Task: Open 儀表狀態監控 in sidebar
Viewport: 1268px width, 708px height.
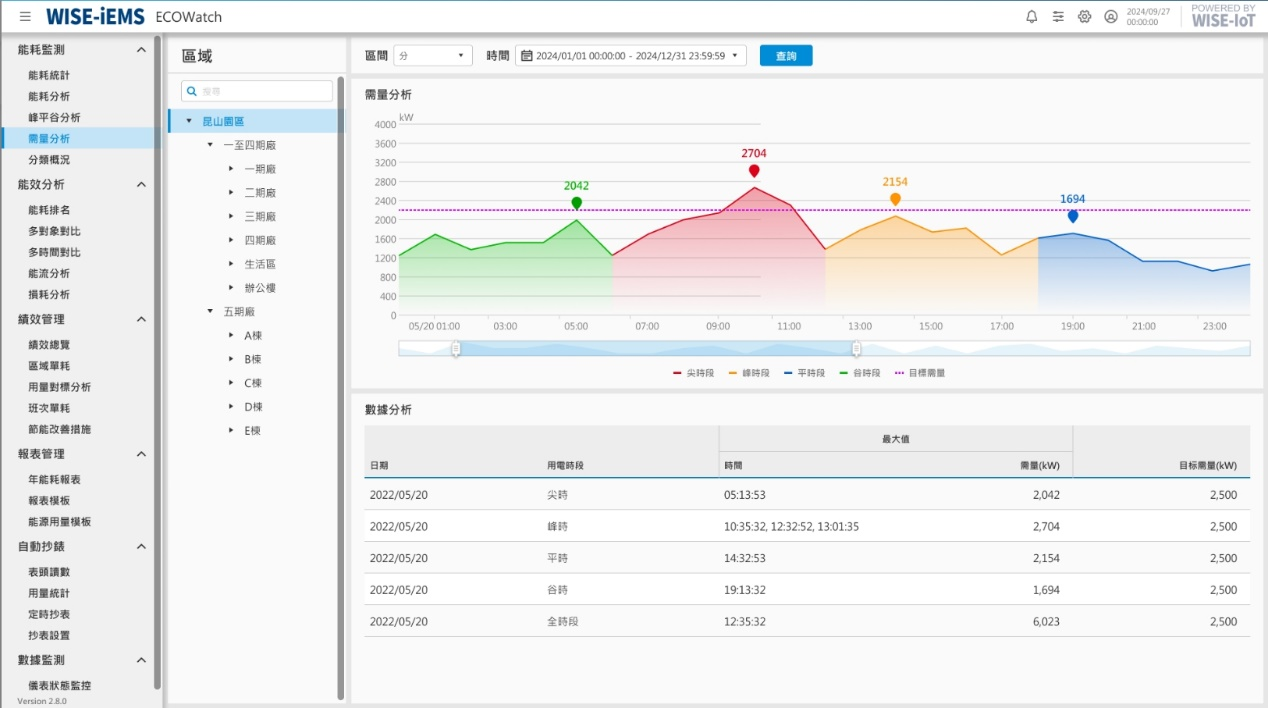Action: tap(59, 686)
